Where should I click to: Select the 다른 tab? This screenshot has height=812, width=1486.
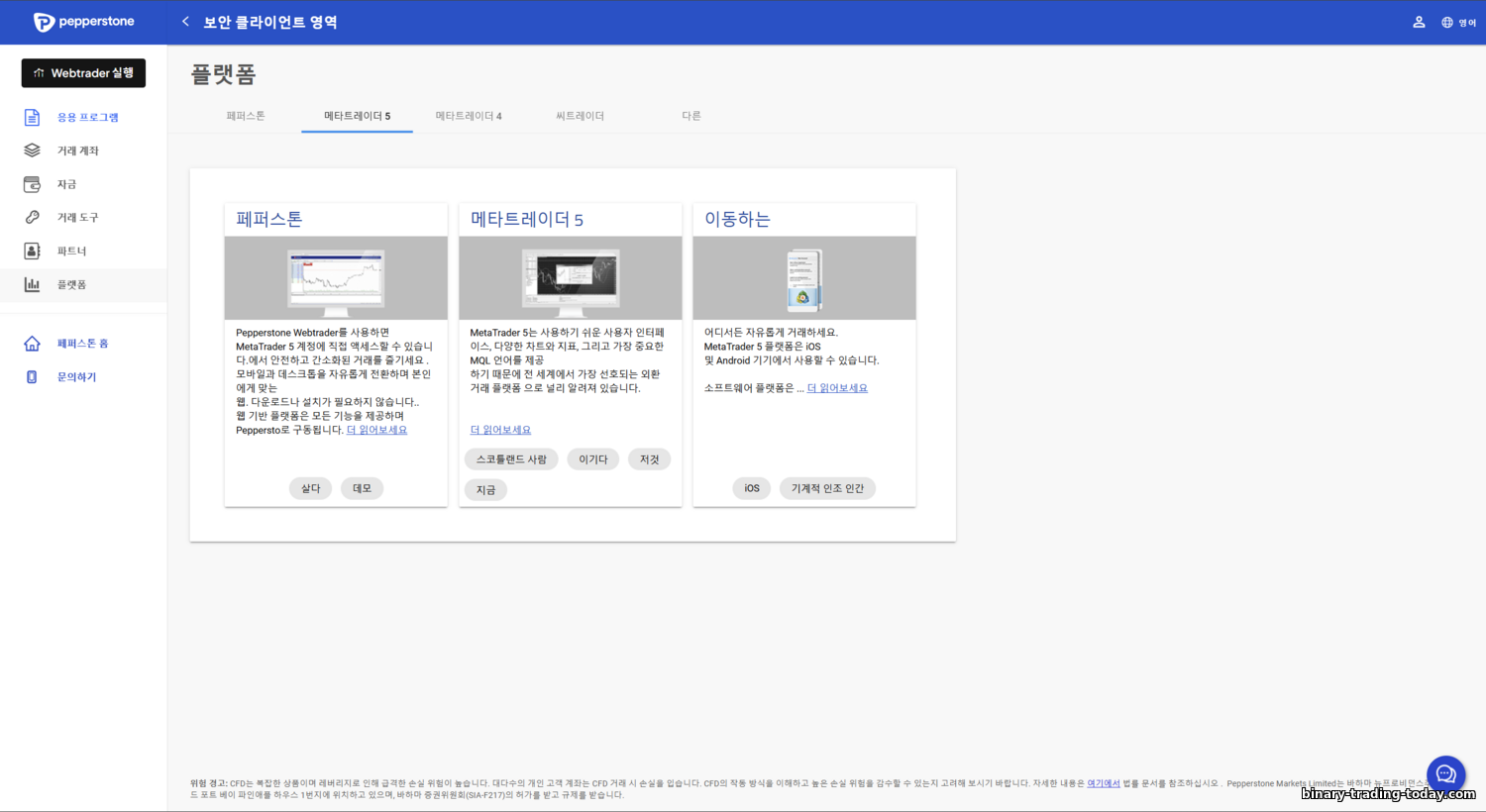(690, 116)
